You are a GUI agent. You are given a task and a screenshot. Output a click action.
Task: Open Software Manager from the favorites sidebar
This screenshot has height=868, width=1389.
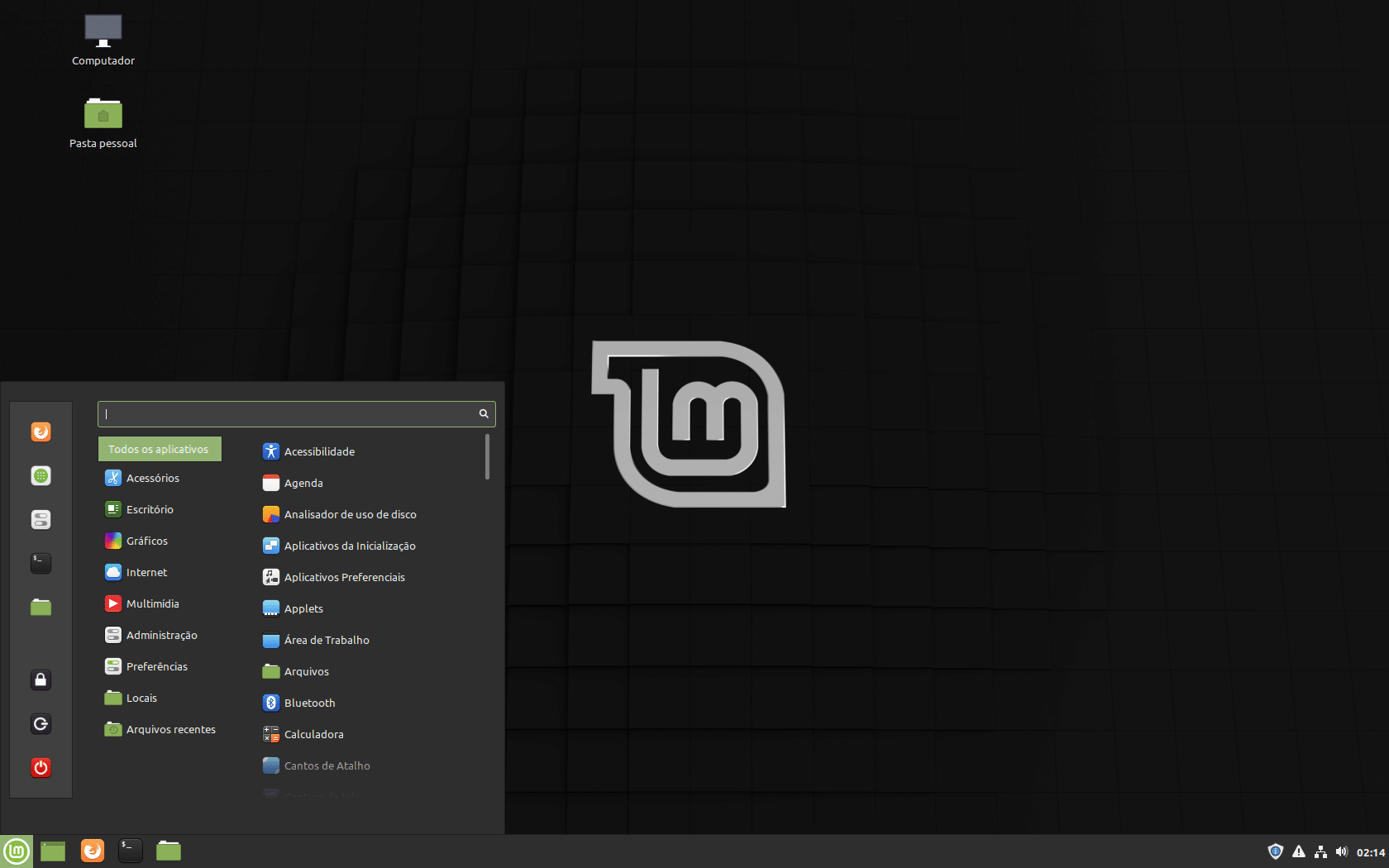41,475
